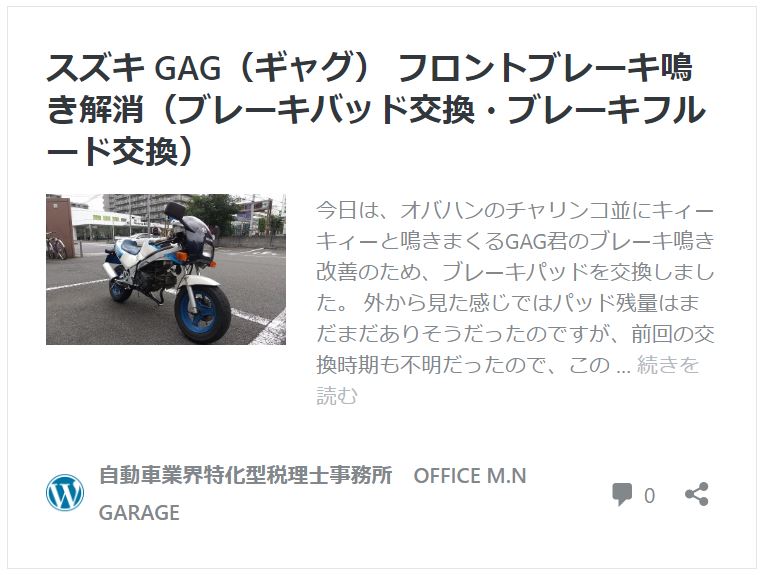Follow the 続きを link text
The height and width of the screenshot is (575, 764).
click(x=668, y=364)
